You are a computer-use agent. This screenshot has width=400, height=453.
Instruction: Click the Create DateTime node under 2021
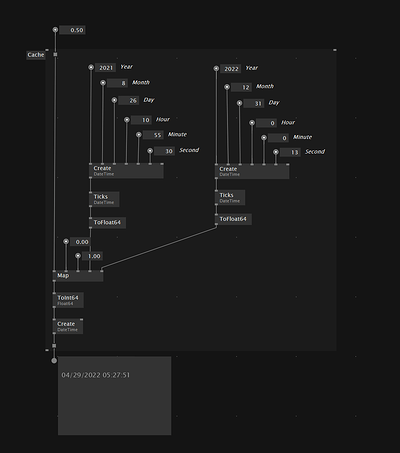point(126,171)
